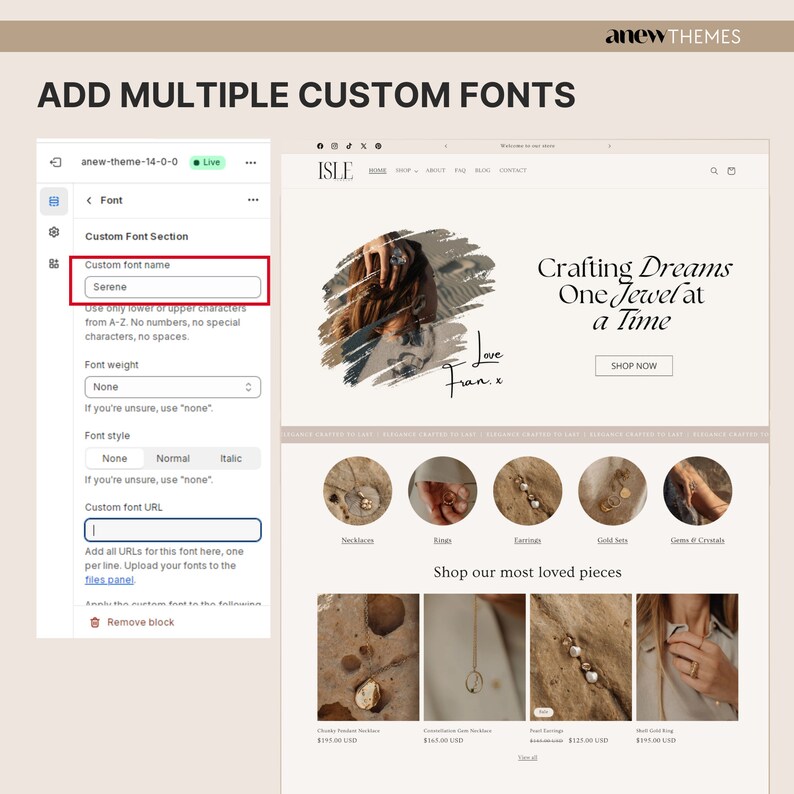Click the Shop our most loved pieces heading
794x794 pixels.
click(528, 572)
